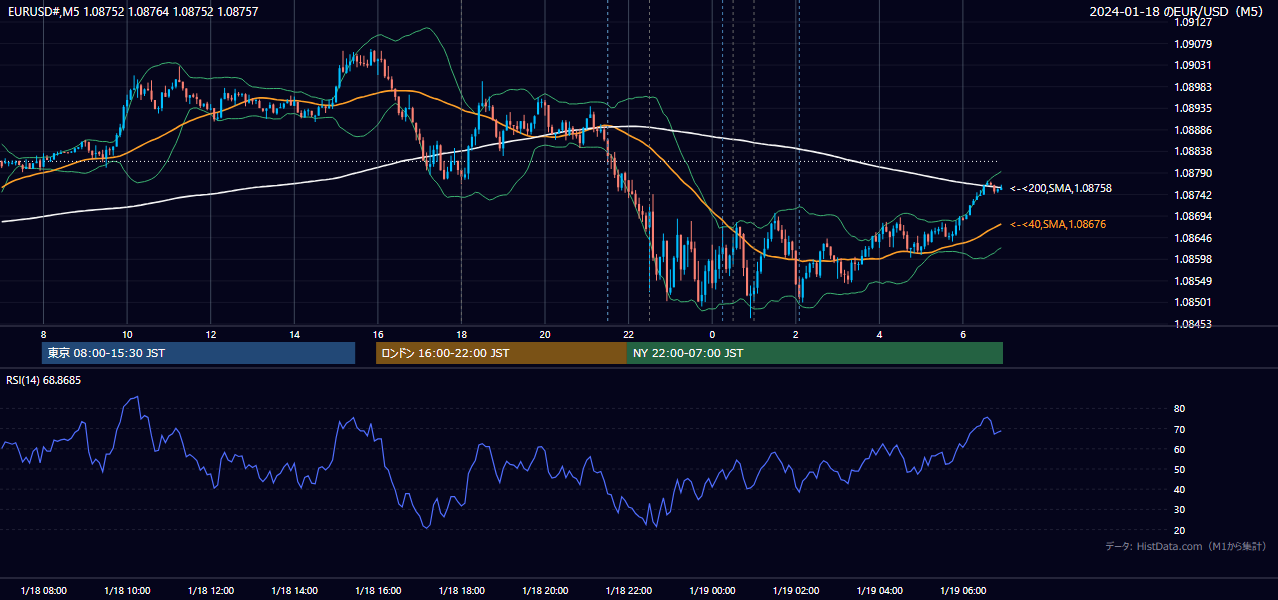Screen dimensions: 1278x600
Task: Click price axis value 1.08886
Action: (x=1193, y=130)
